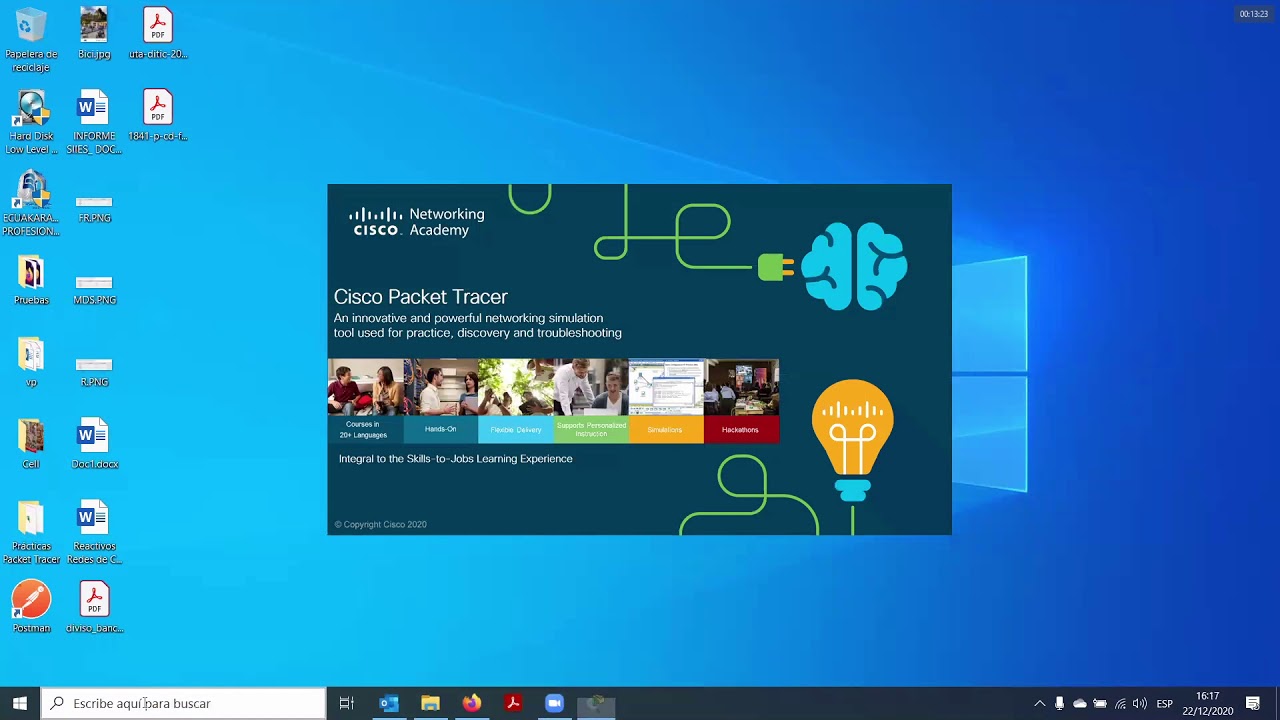
Task: Click the Cisco Networking Academy logo
Action: tap(416, 222)
